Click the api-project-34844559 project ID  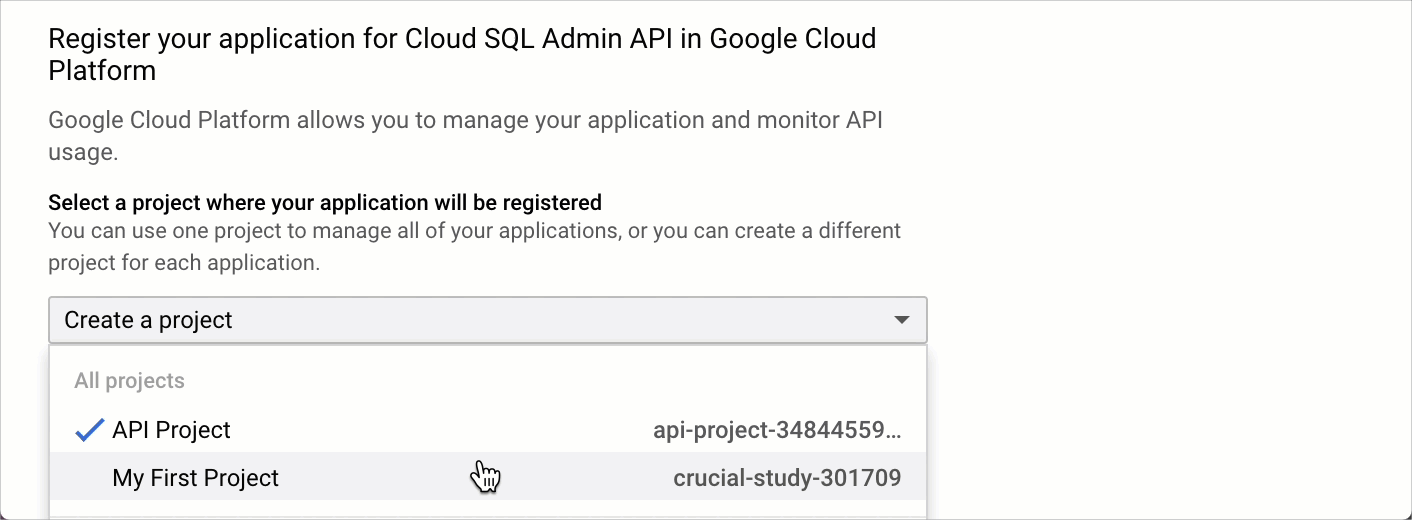pos(776,431)
